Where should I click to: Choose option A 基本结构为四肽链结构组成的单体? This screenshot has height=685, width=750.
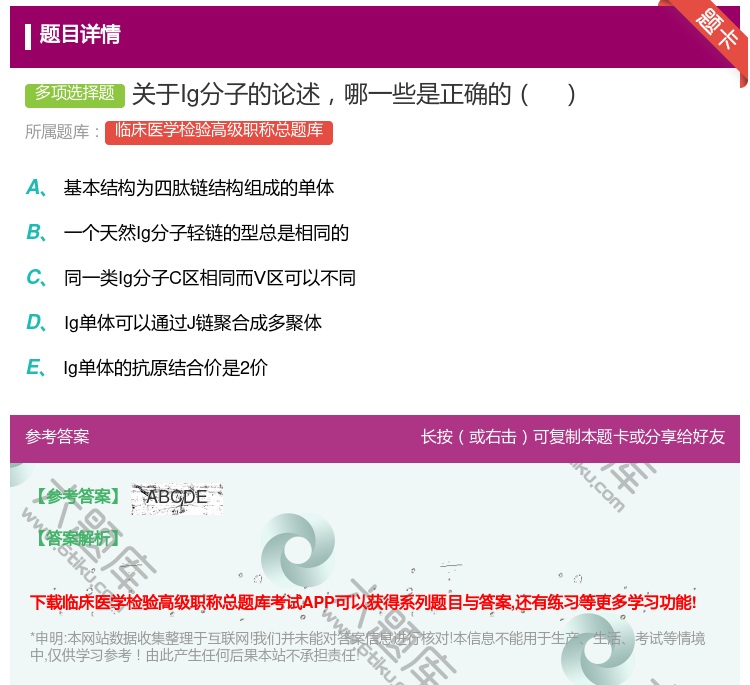(199, 188)
